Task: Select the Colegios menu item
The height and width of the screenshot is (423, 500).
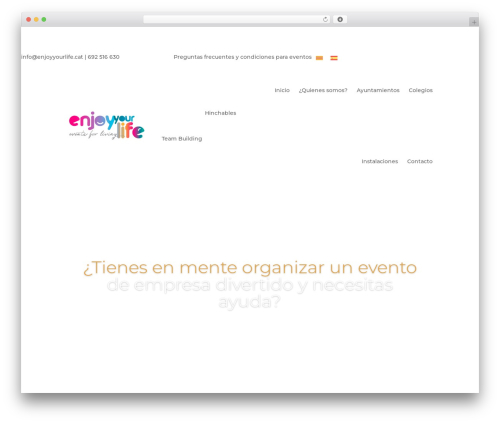Action: point(421,90)
